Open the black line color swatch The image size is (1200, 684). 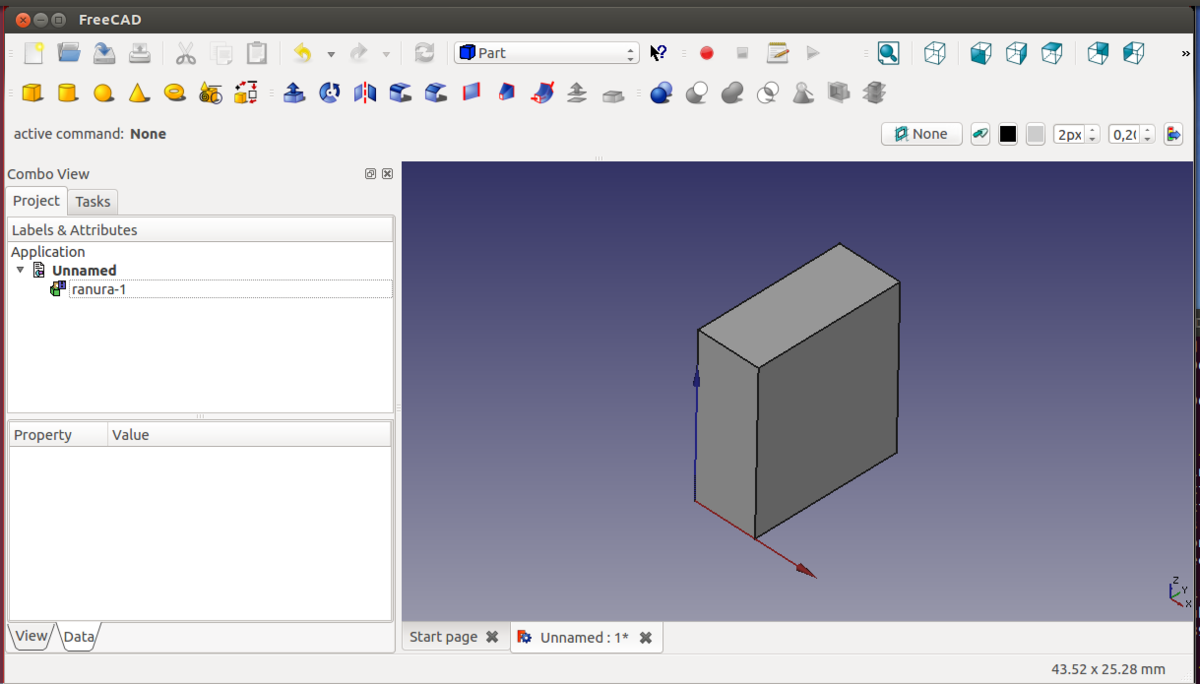1008,134
